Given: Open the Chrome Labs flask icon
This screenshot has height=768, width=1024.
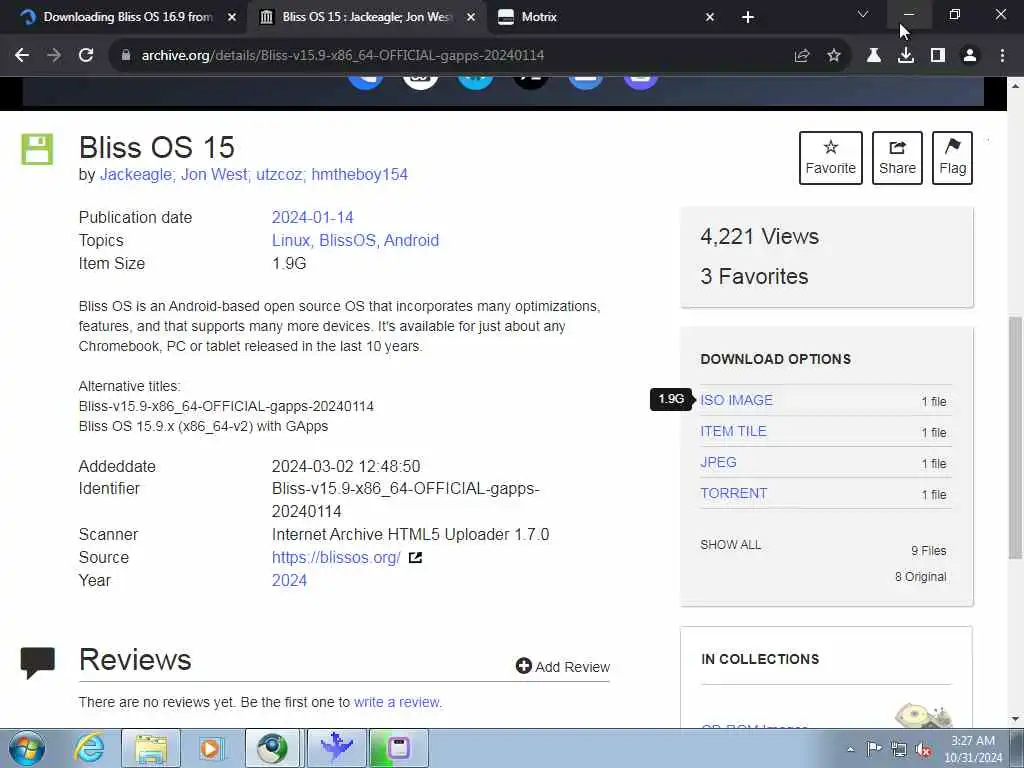Looking at the screenshot, I should coord(874,56).
